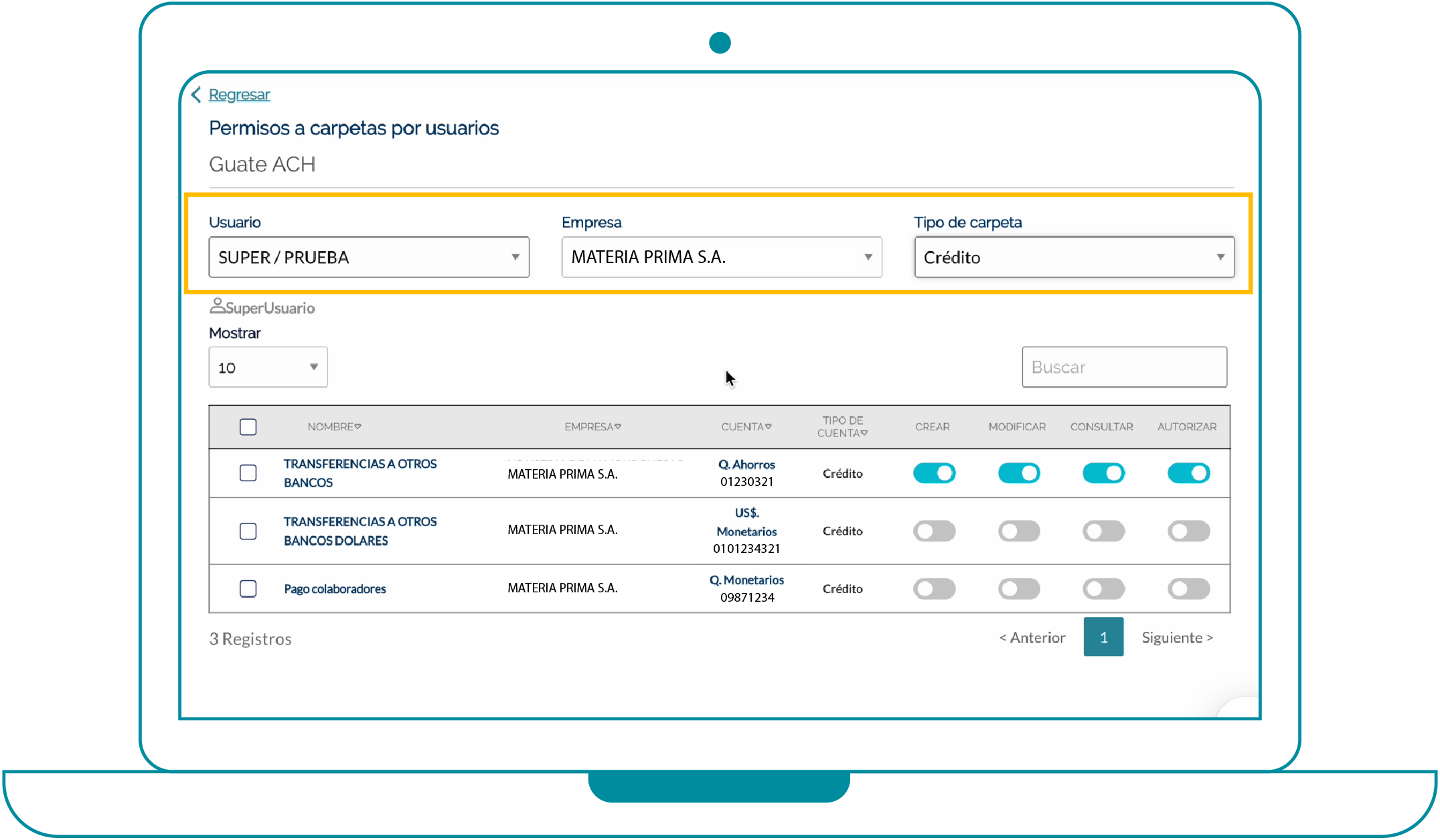Enable CONSULTAR toggle for US$ Monetarios row
1440x840 pixels.
tap(1103, 531)
